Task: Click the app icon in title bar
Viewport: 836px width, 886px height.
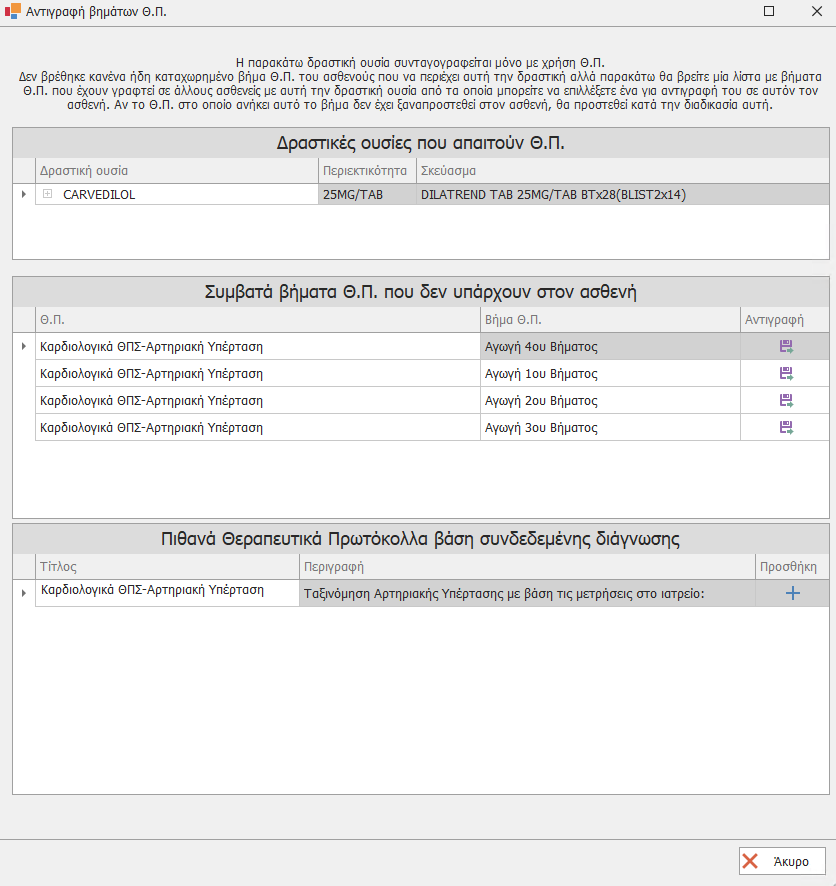Action: [x=12, y=12]
